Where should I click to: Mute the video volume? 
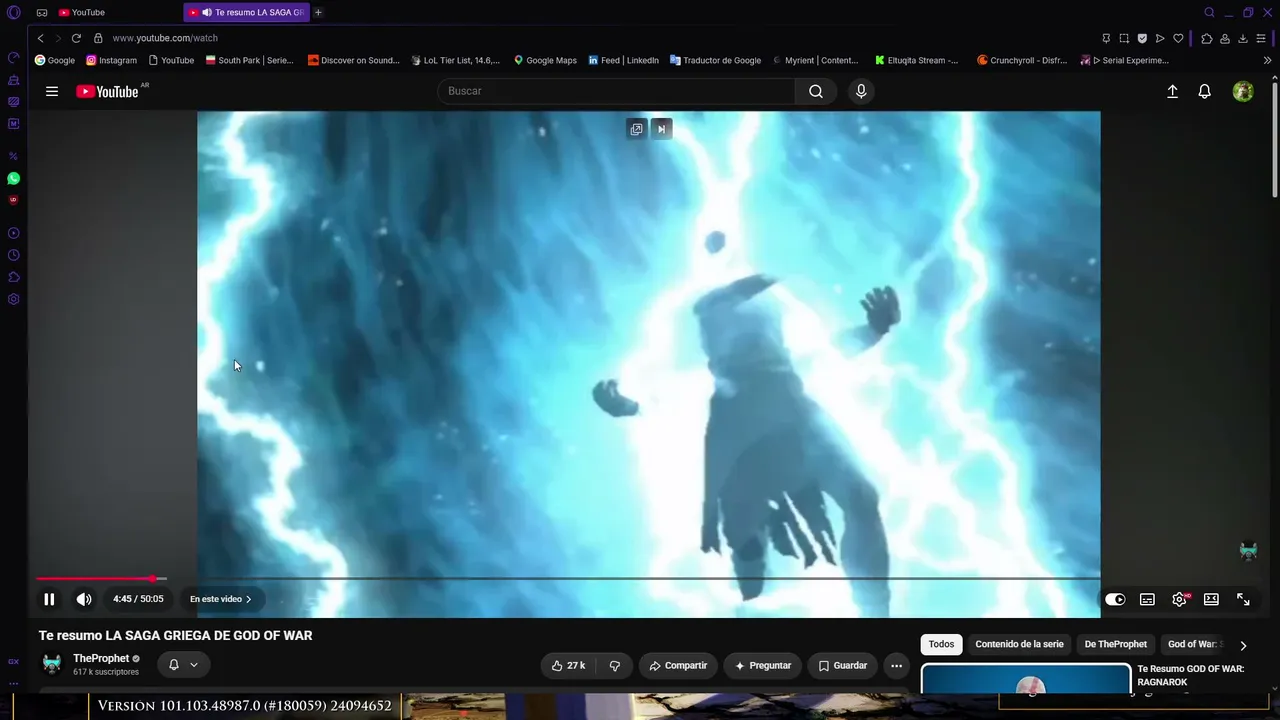[x=84, y=599]
